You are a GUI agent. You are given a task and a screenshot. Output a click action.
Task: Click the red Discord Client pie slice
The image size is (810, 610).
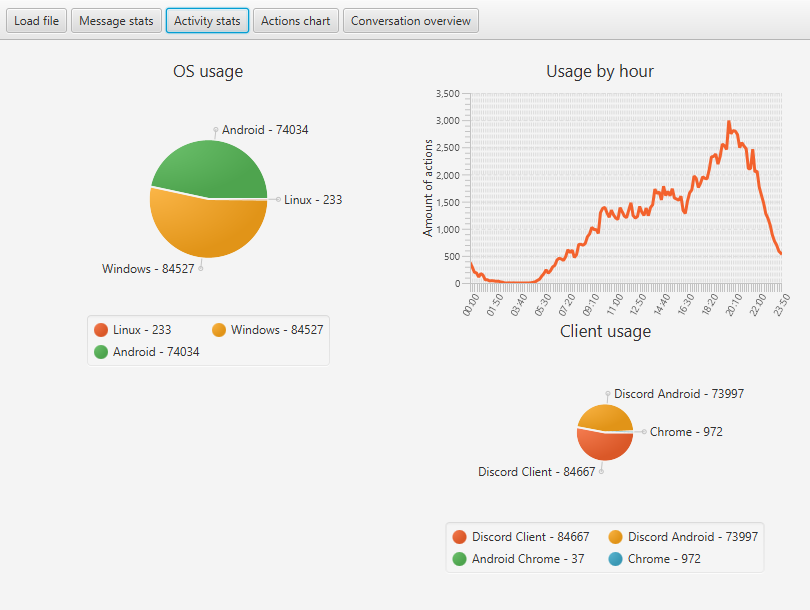pyautogui.click(x=603, y=446)
